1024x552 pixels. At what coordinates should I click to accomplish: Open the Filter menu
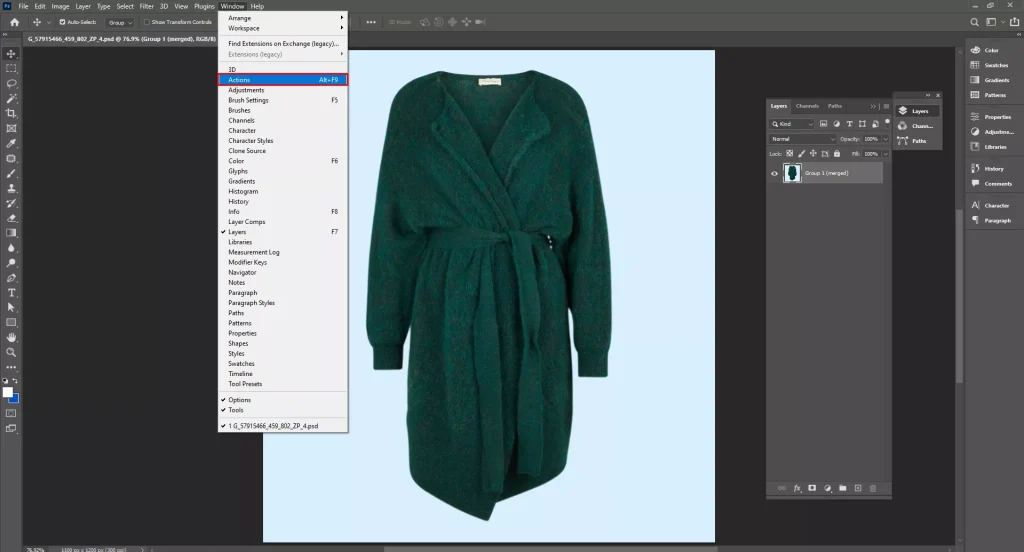coord(147,6)
